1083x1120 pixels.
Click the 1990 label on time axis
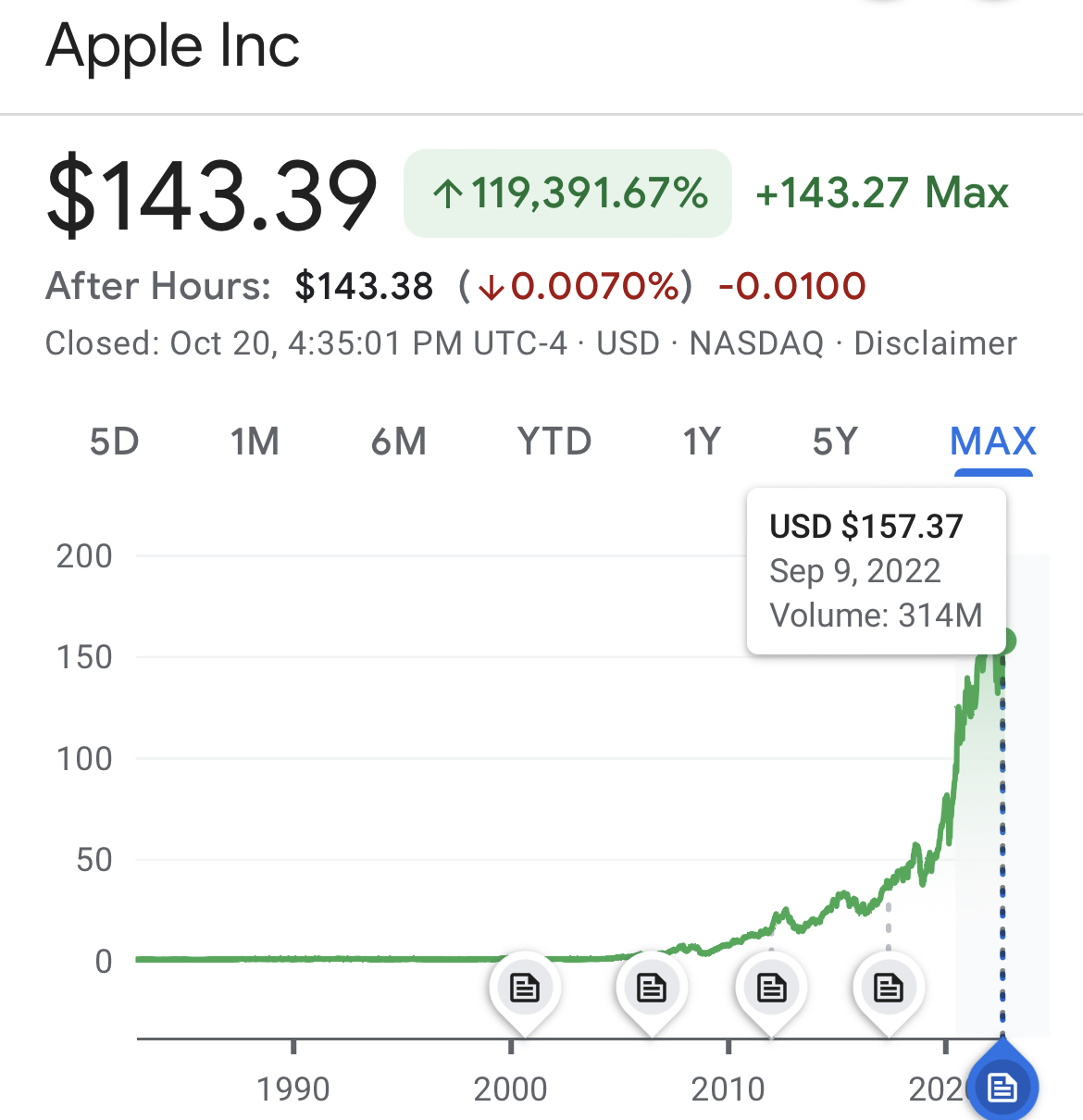click(293, 1089)
